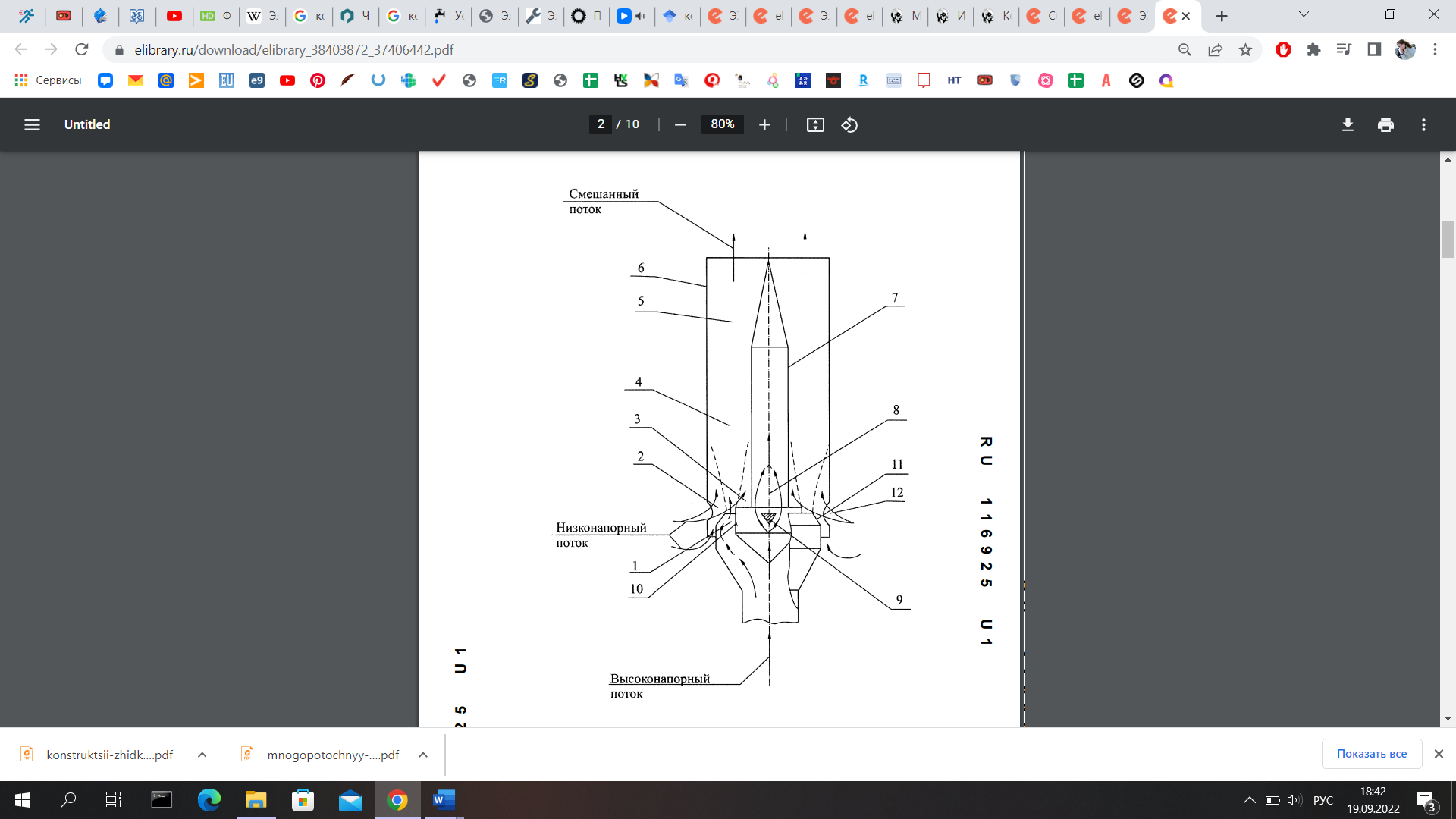Switch the РУС input language

point(1323,800)
